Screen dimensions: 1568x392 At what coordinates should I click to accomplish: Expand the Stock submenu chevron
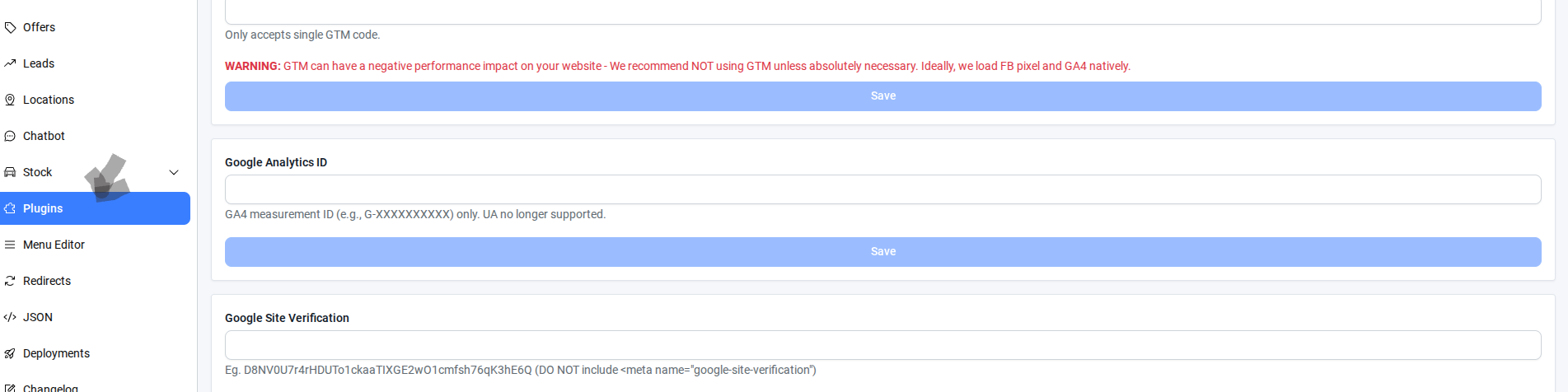pos(174,172)
